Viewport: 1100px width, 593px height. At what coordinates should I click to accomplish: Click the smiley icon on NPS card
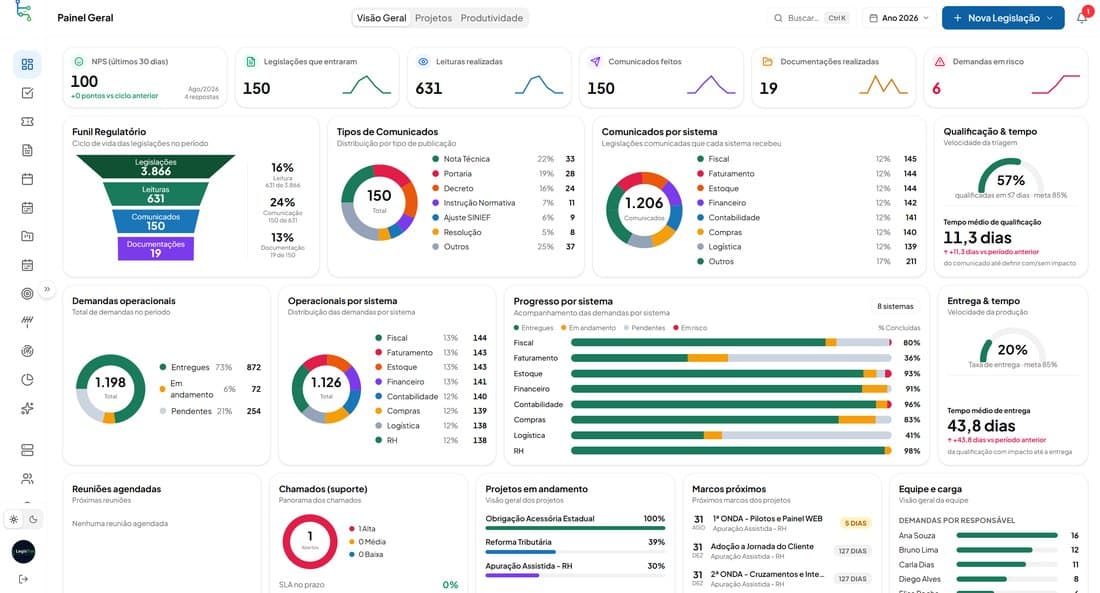point(79,62)
